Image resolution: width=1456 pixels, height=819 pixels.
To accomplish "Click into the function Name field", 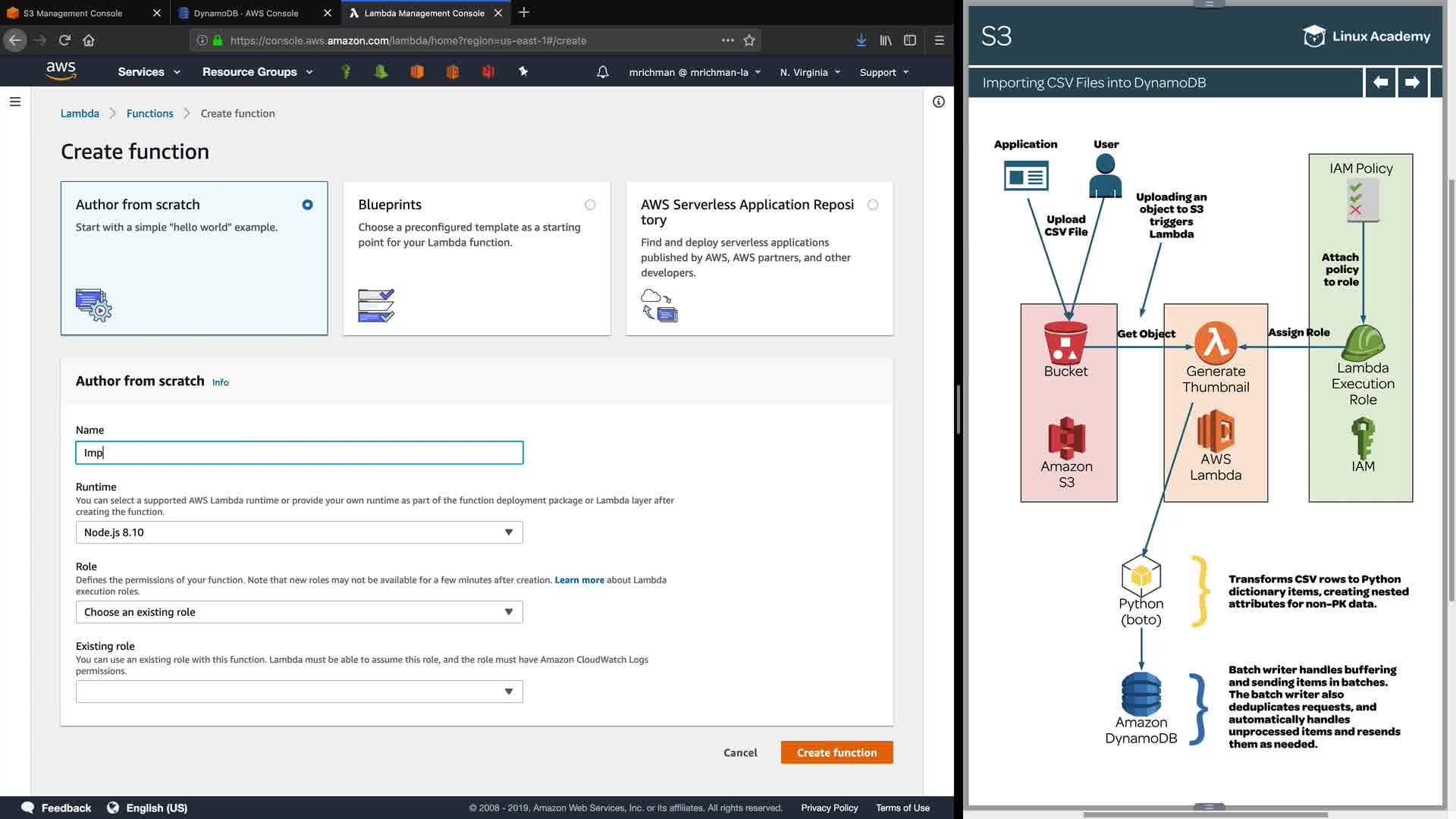I will click(x=299, y=453).
